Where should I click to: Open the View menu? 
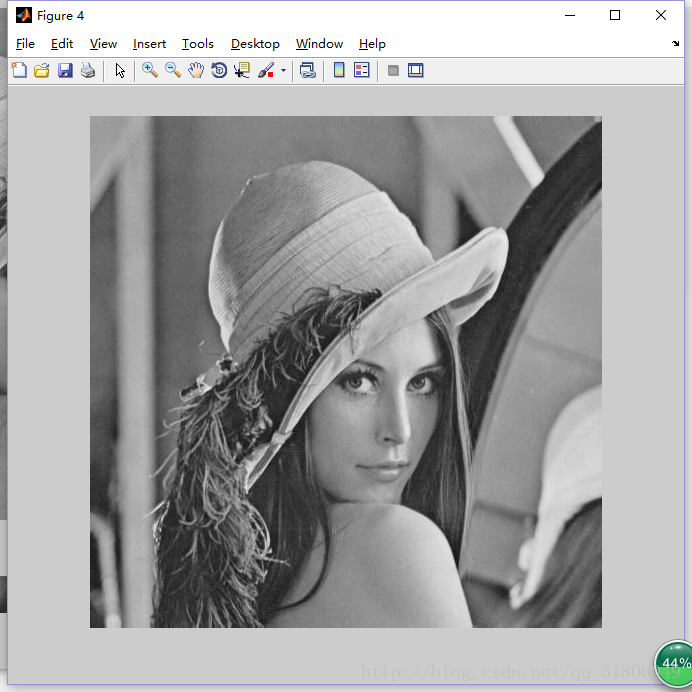pos(103,44)
